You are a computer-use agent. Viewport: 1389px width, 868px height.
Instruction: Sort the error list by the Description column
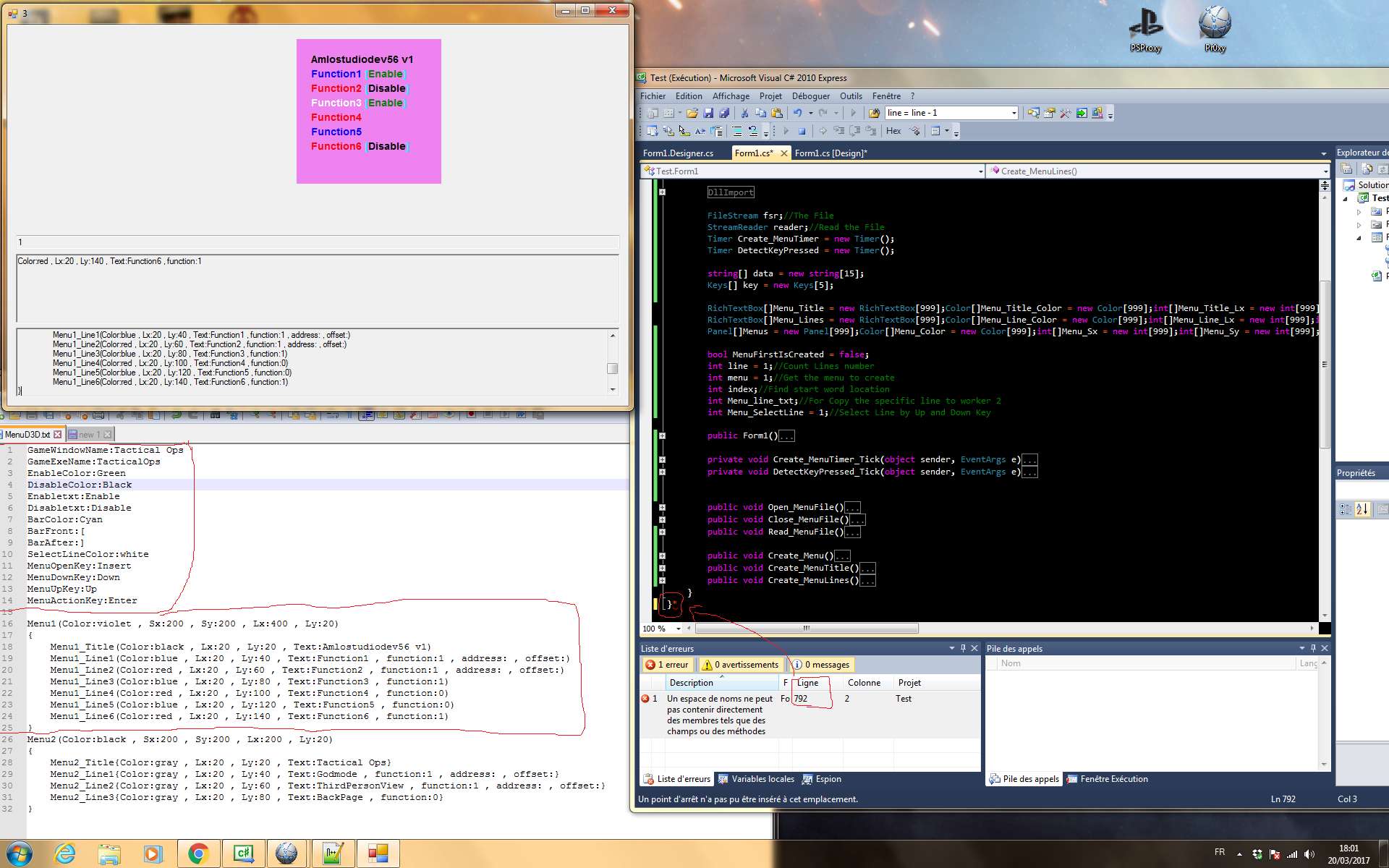point(721,683)
